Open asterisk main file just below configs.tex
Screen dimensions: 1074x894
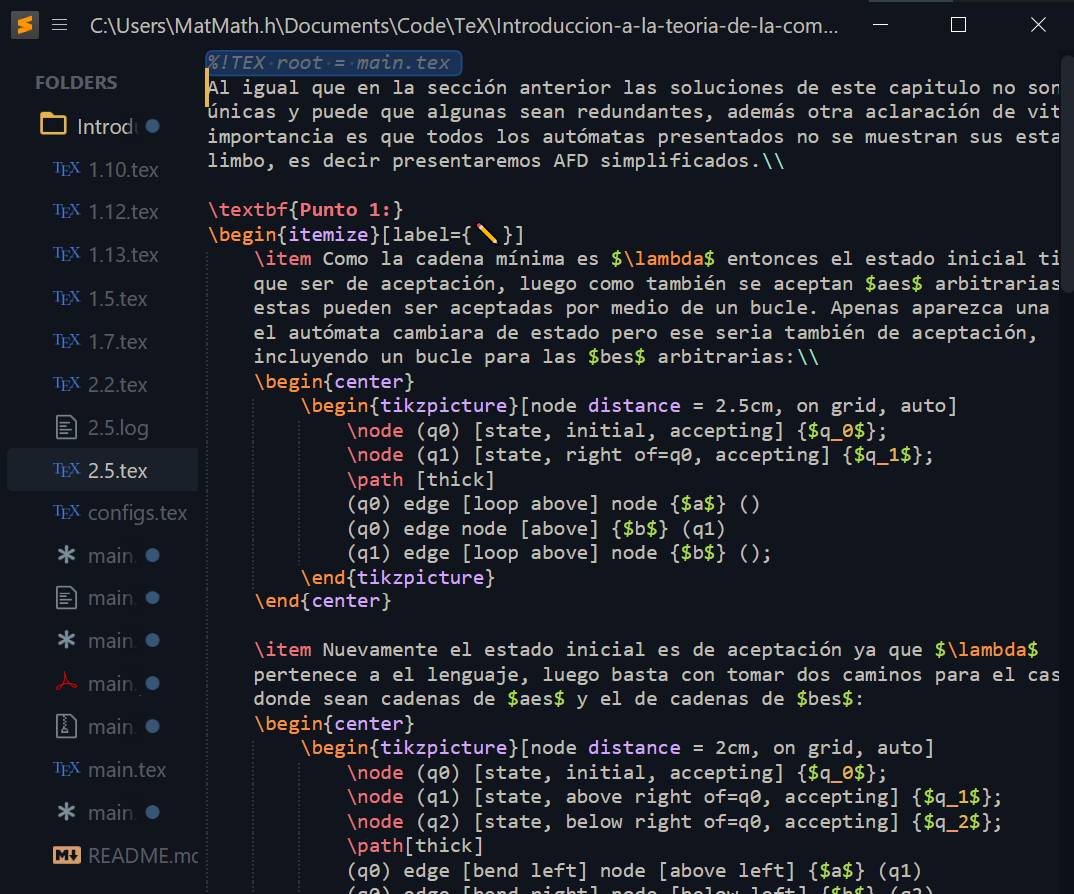[112, 556]
